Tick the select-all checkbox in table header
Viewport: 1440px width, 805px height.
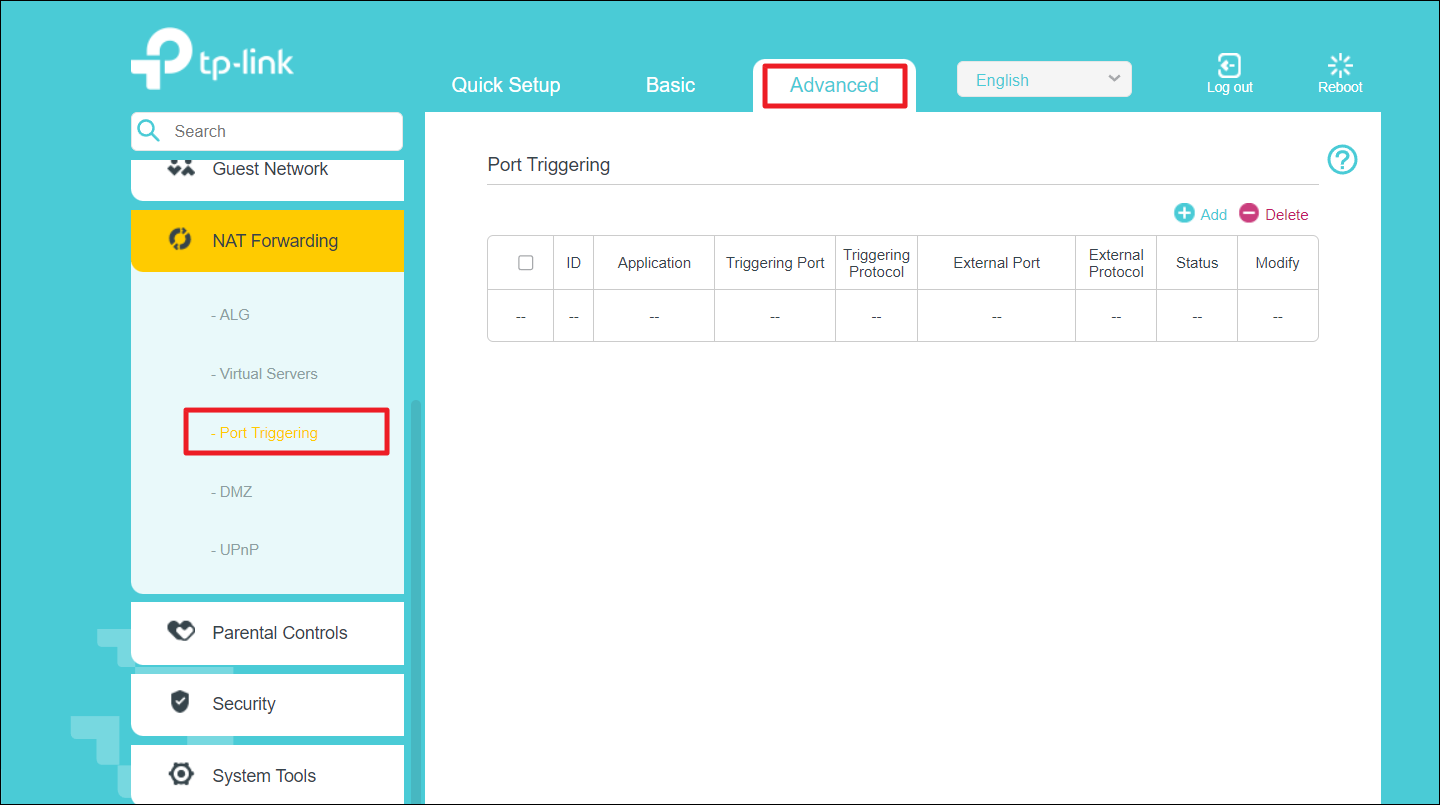pyautogui.click(x=526, y=263)
